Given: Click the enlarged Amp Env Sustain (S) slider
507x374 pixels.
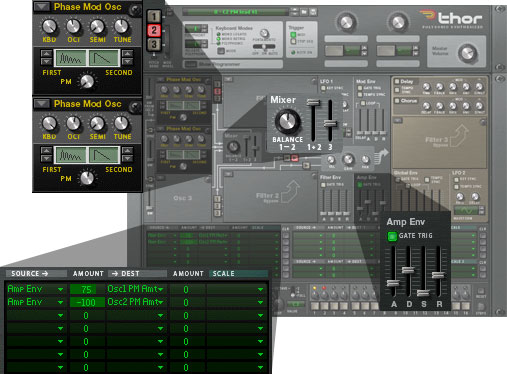Looking at the screenshot, I should pos(423,293).
